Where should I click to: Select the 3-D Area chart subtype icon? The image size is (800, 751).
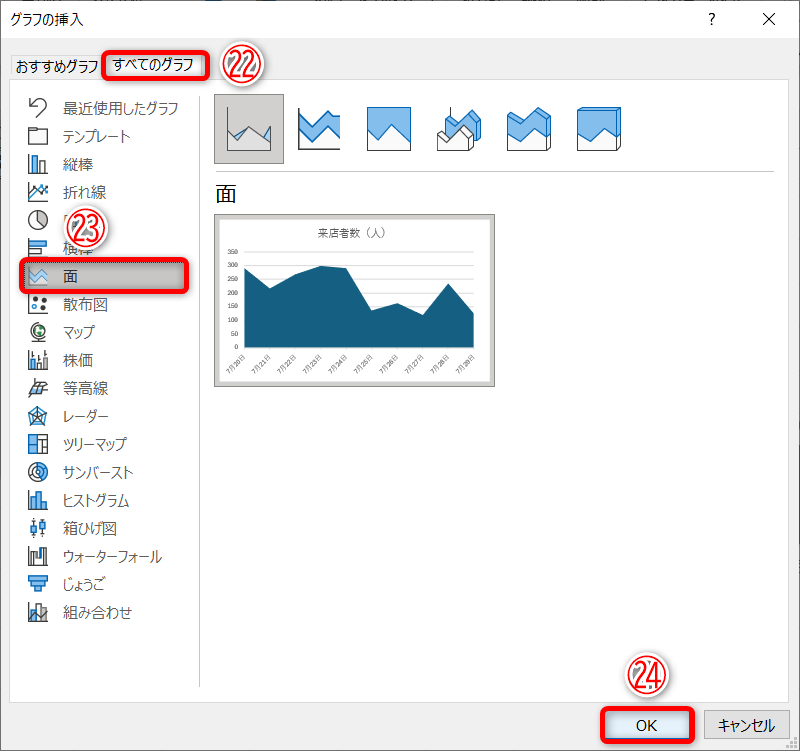pos(459,129)
